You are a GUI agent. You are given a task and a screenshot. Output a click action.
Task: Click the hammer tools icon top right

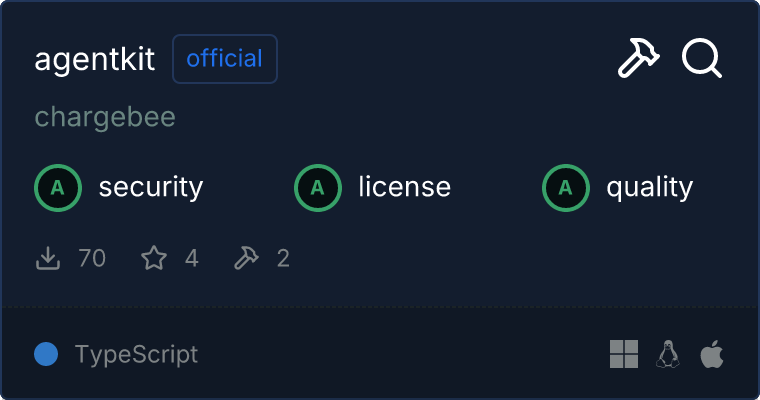(639, 59)
